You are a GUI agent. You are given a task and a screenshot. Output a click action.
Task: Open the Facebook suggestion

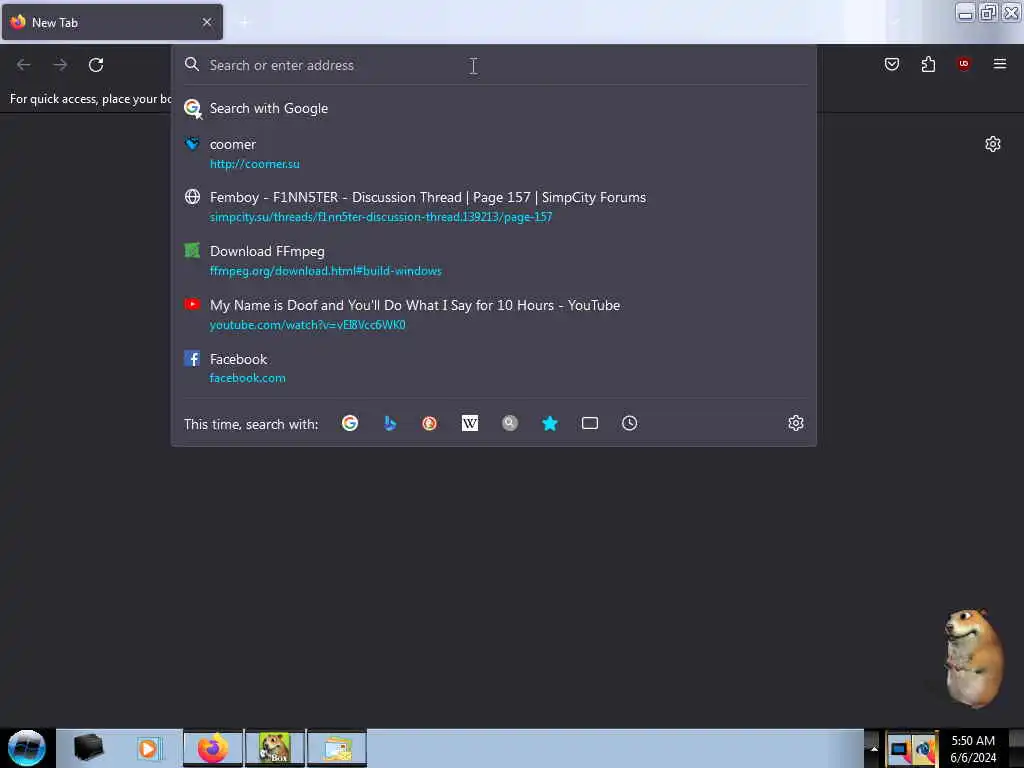tap(494, 368)
